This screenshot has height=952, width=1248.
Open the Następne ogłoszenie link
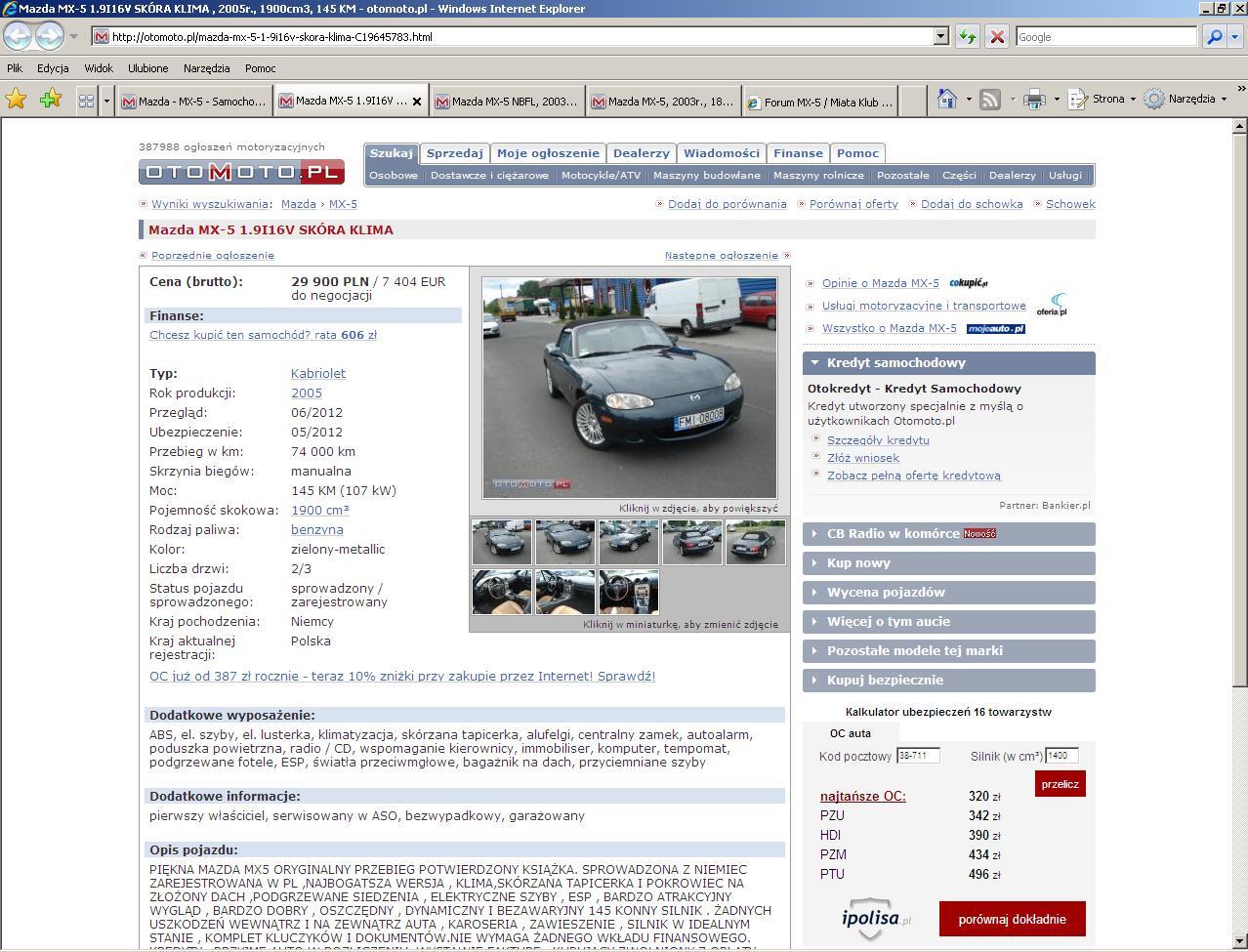722,256
